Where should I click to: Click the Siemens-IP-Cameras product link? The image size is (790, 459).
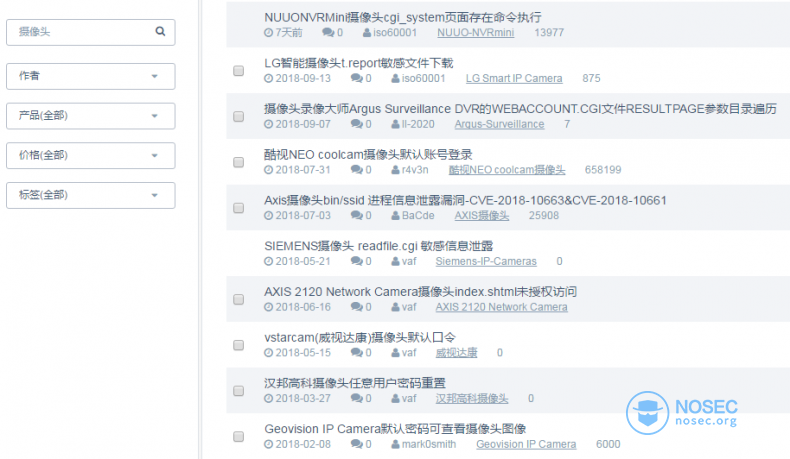tap(486, 261)
